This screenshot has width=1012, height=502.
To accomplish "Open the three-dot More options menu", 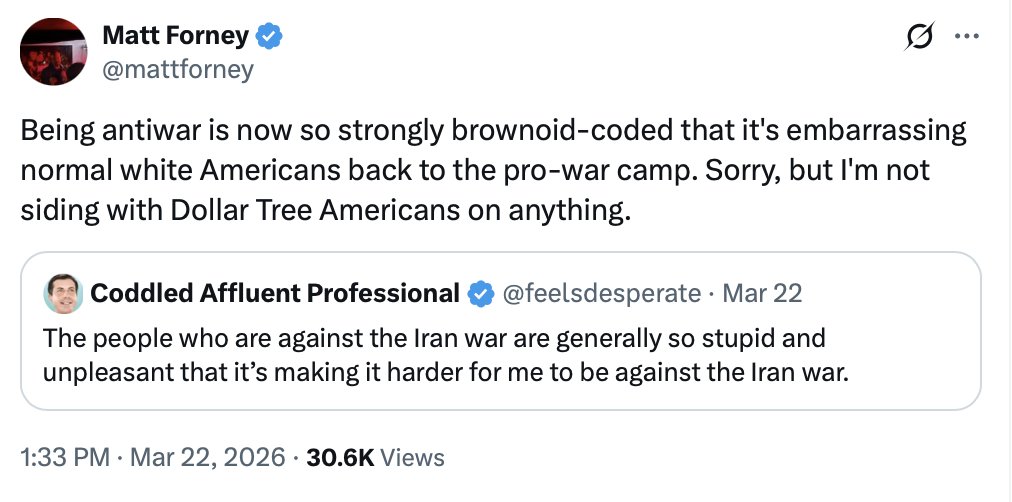I will pyautogui.click(x=965, y=38).
